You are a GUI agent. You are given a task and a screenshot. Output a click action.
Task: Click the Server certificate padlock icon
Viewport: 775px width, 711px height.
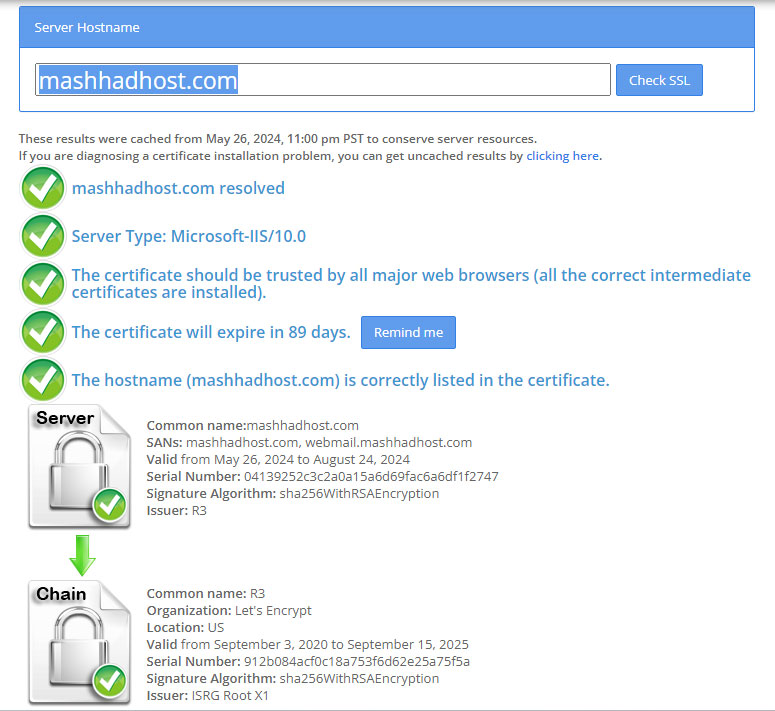pyautogui.click(x=79, y=467)
